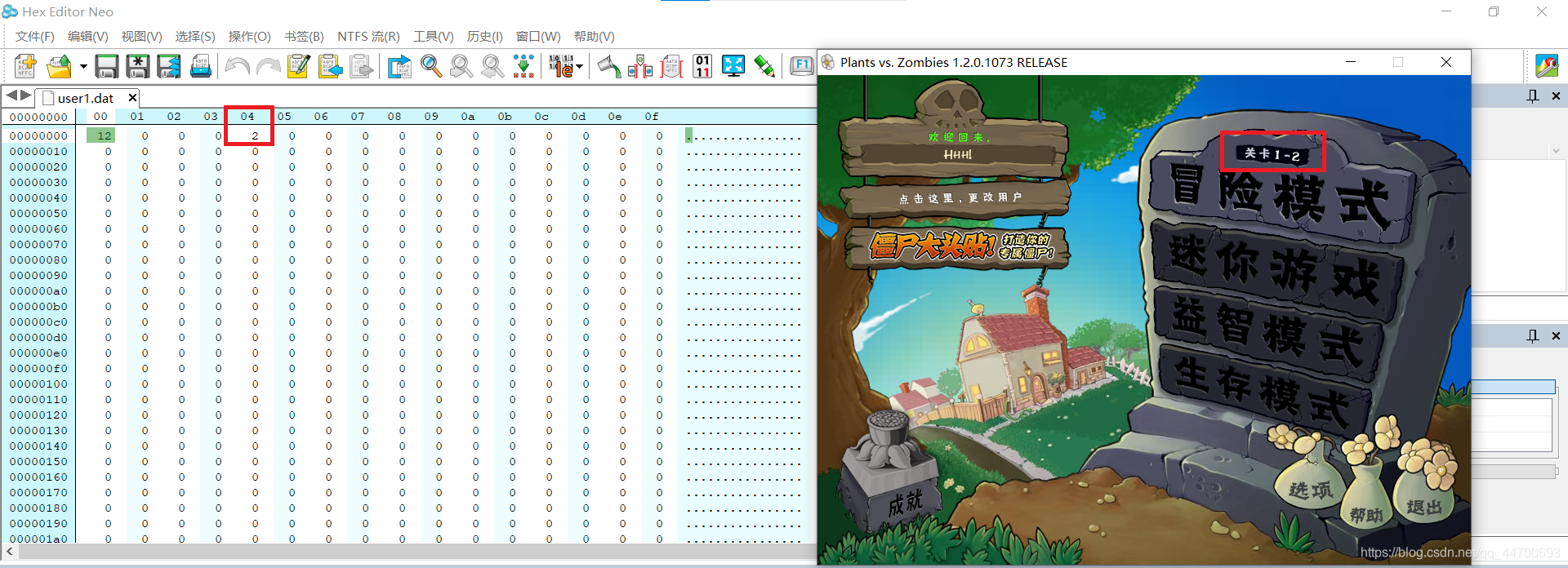Select the hex cell with value 12
The width and height of the screenshot is (1568, 568).
point(101,135)
